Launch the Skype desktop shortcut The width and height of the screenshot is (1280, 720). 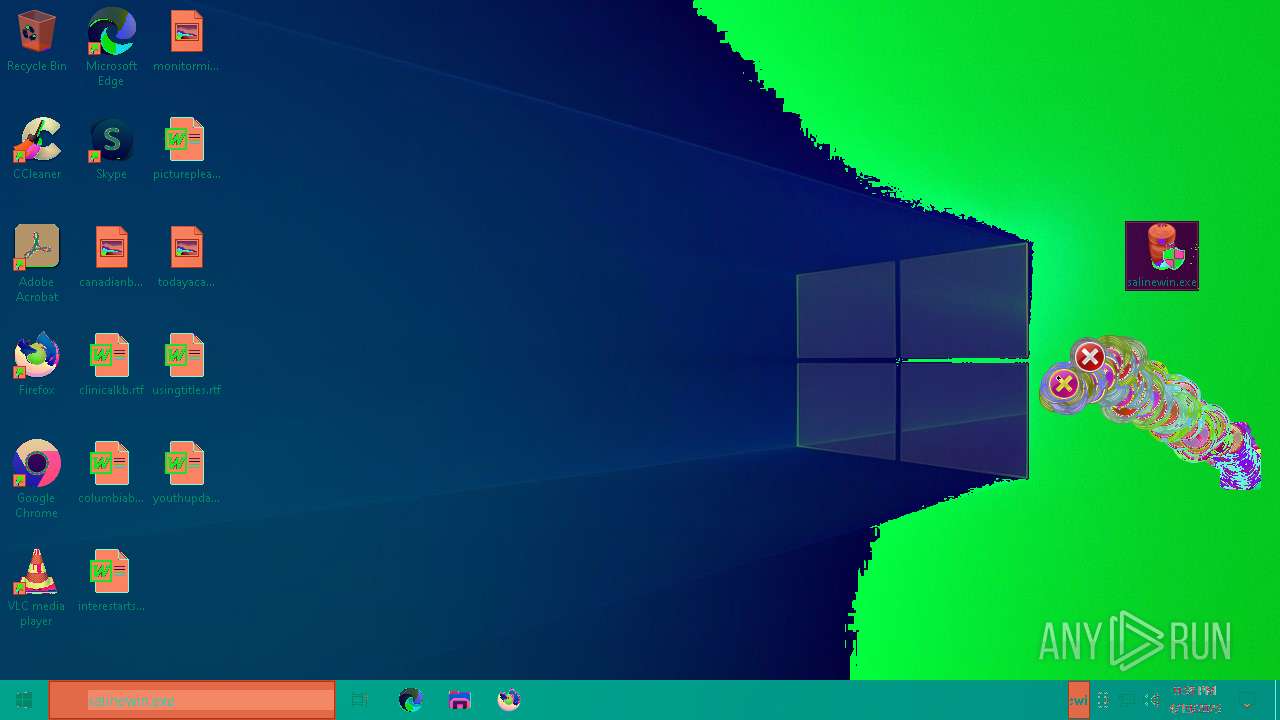tap(111, 149)
